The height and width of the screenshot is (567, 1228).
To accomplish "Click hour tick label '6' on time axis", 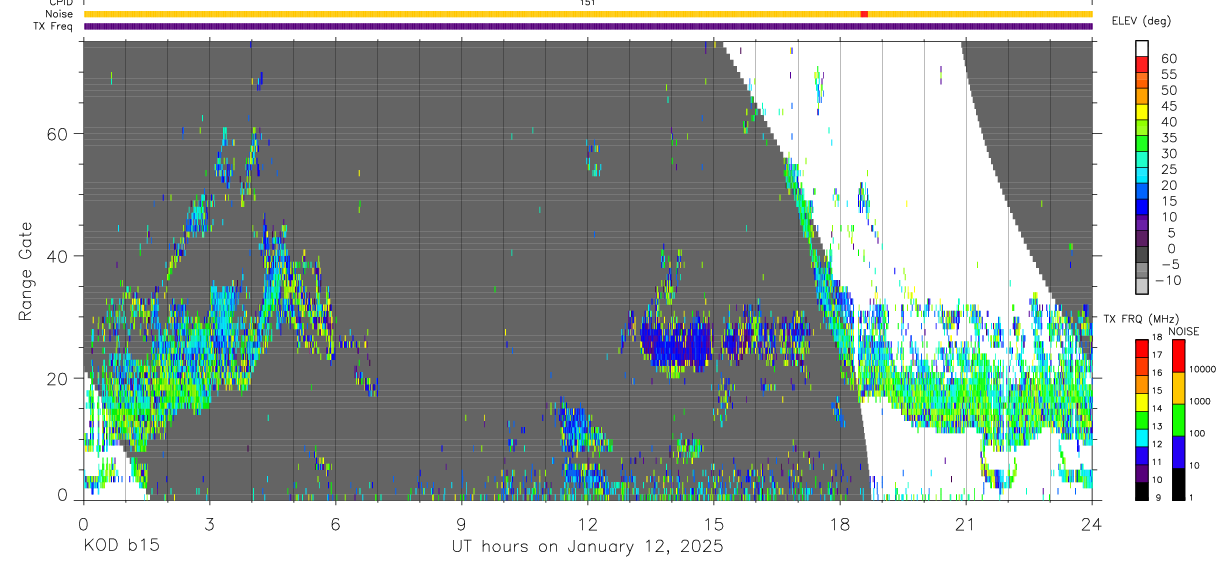I will click(x=335, y=523).
